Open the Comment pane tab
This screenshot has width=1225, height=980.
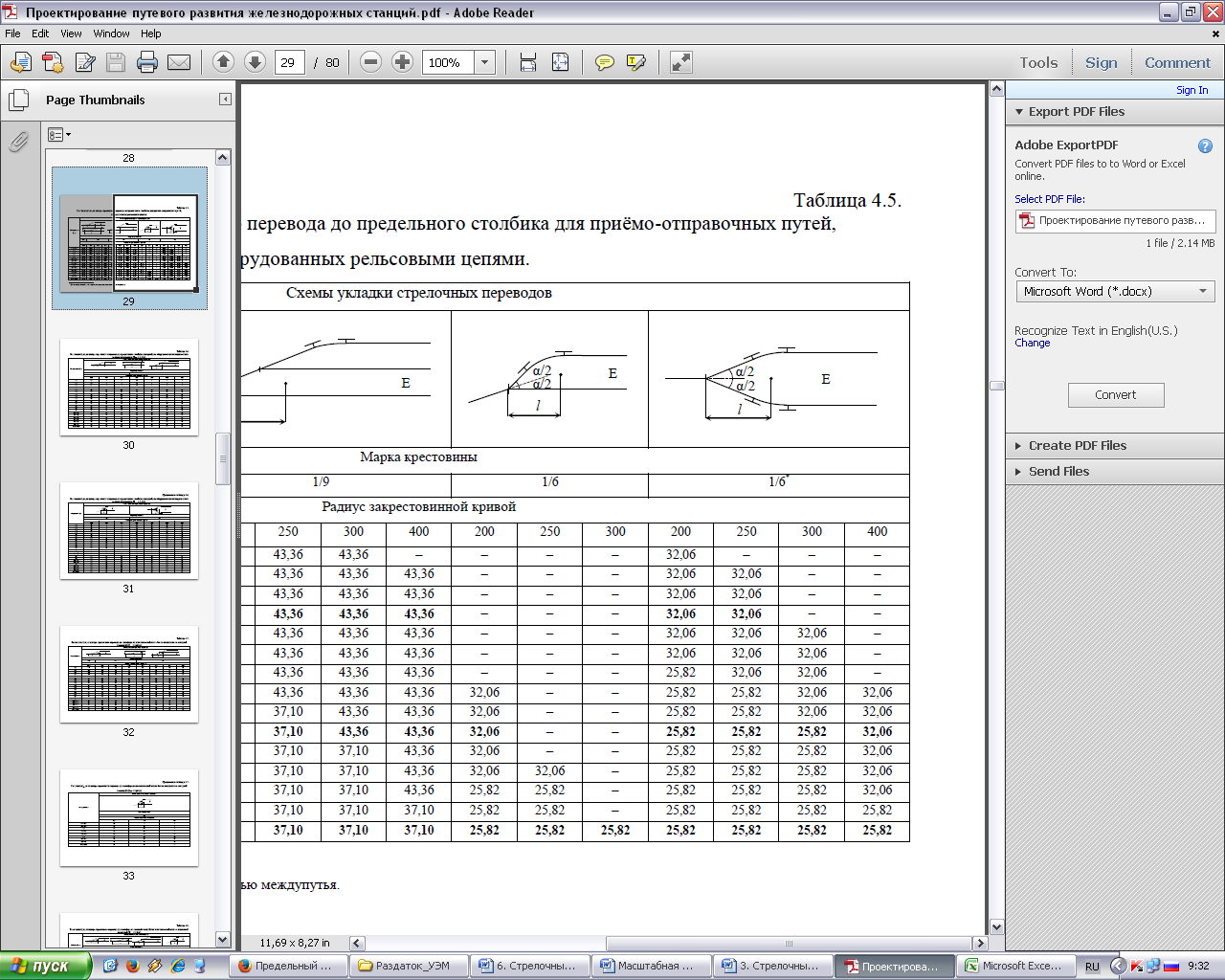pyautogui.click(x=1177, y=63)
